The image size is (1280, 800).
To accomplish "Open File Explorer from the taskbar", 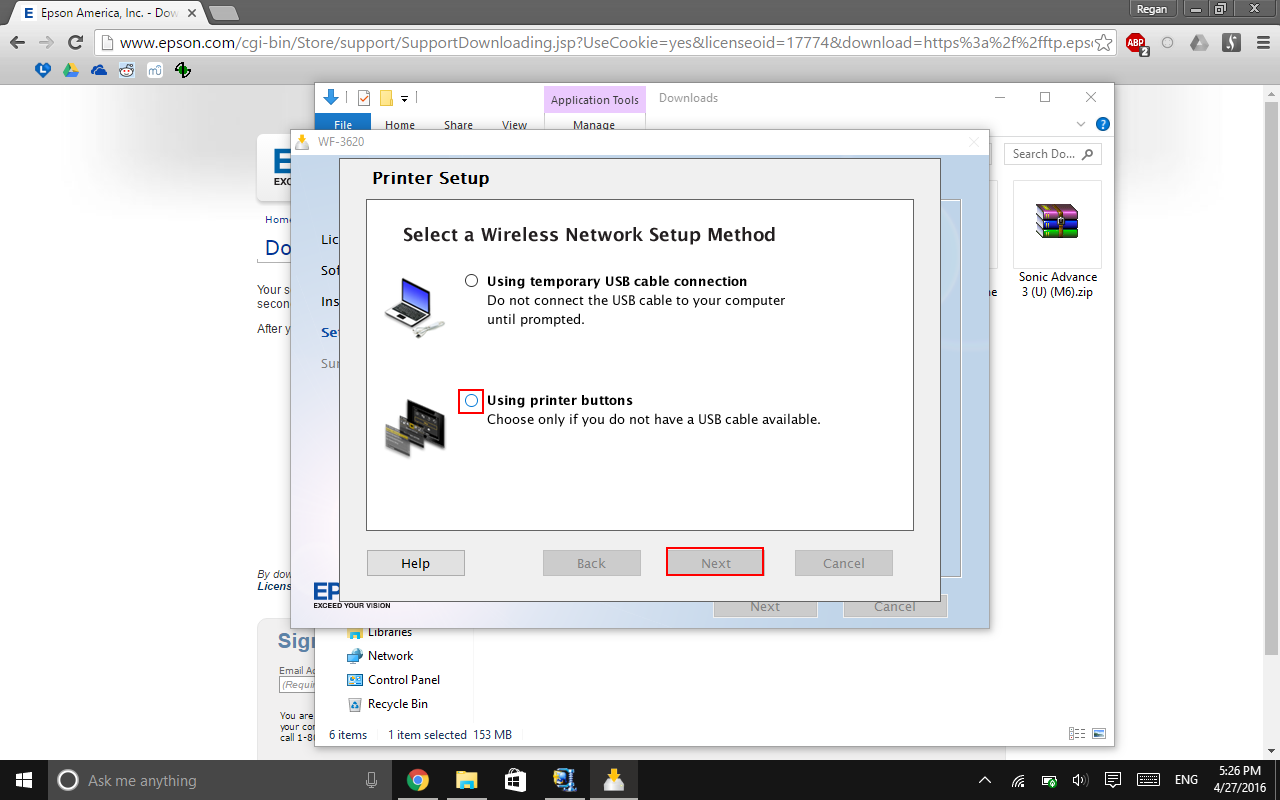I will point(466,780).
